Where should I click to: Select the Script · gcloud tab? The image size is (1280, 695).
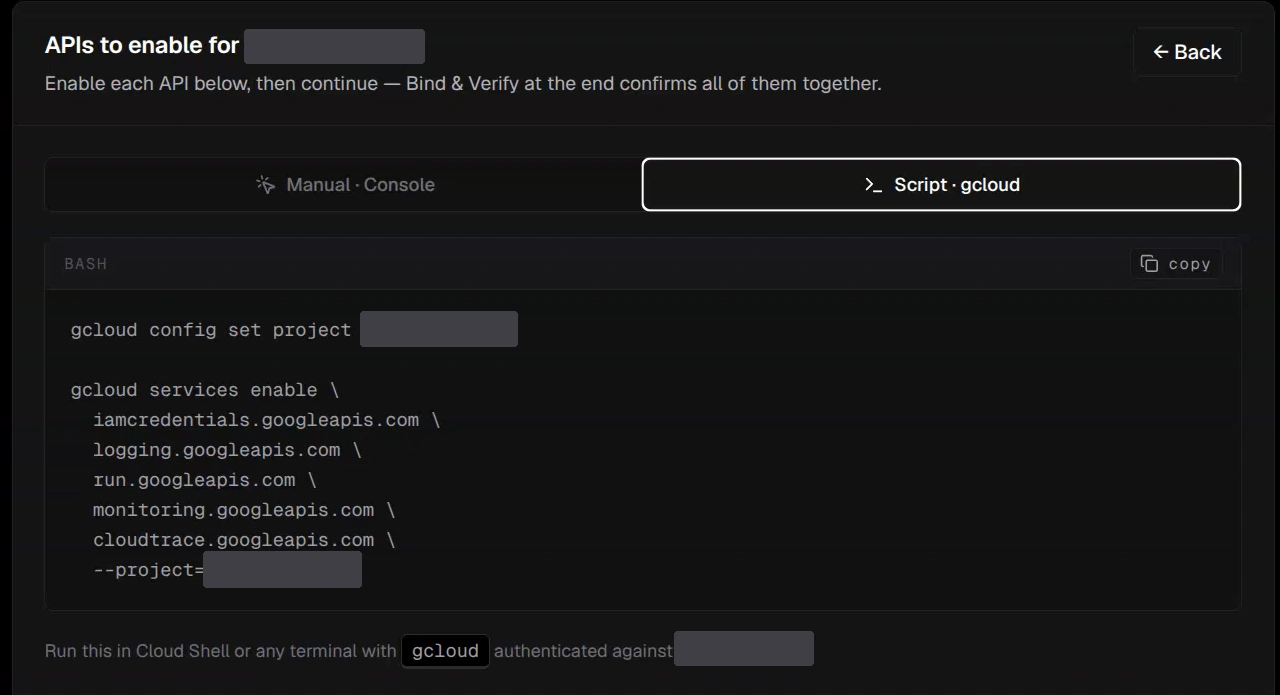pos(941,184)
